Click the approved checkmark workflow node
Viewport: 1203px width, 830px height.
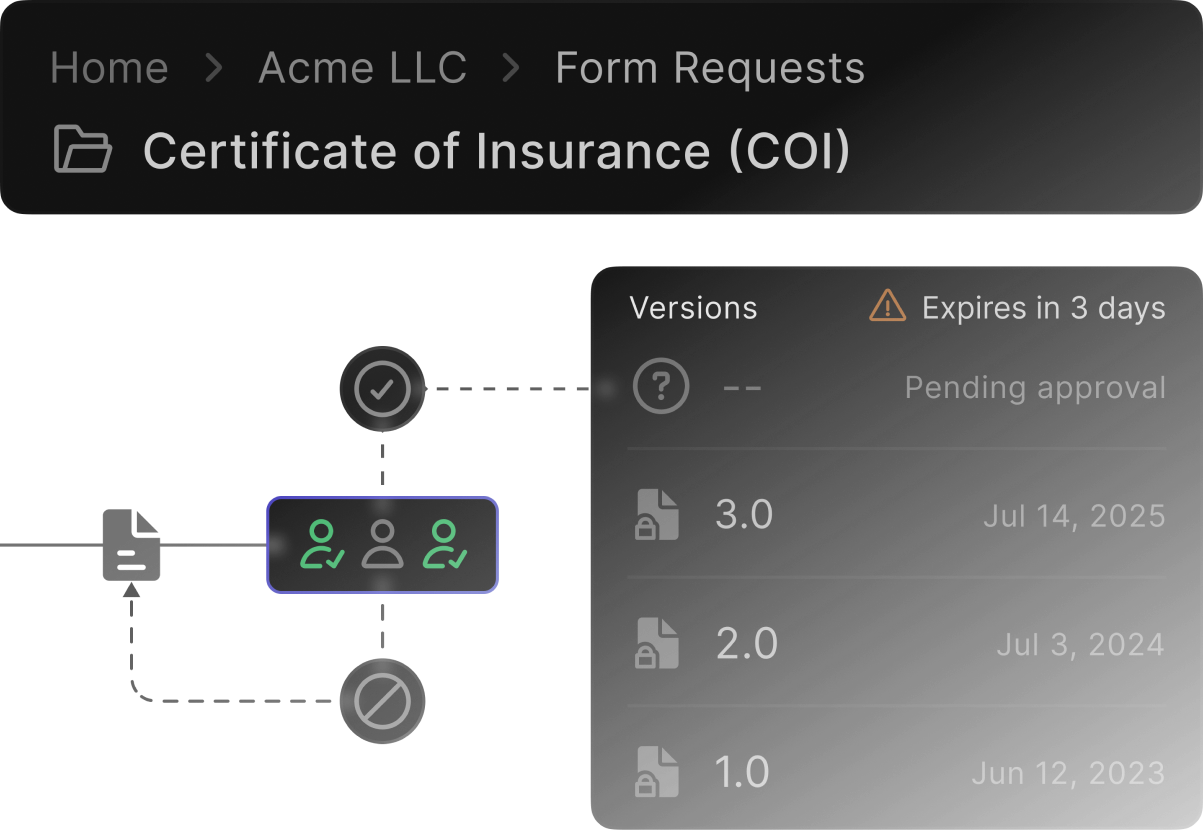coord(382,388)
